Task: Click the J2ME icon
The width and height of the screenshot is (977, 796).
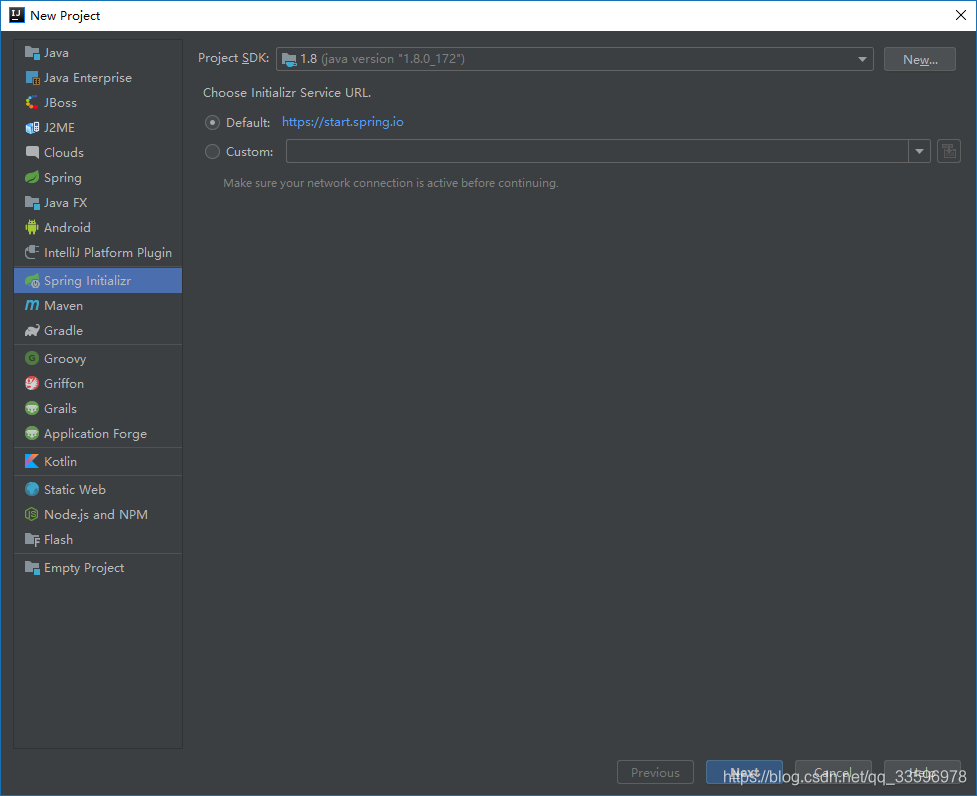Action: point(32,128)
